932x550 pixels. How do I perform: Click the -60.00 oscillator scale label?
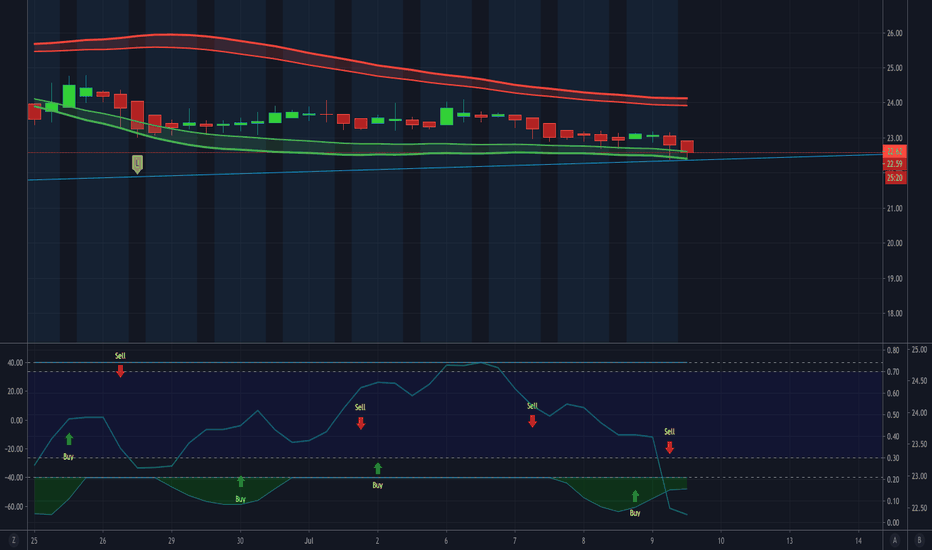(x=14, y=507)
